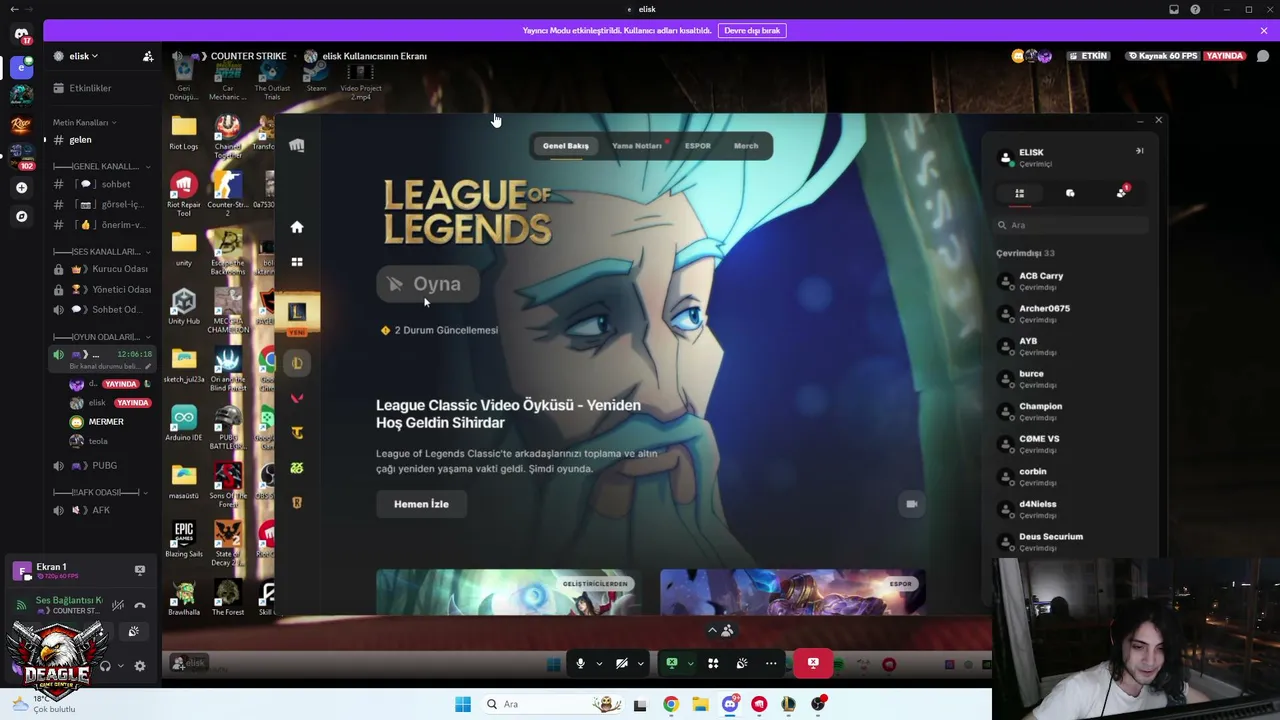Expand camera options arrow in call controls
This screenshot has width=1280, height=720.
640,663
